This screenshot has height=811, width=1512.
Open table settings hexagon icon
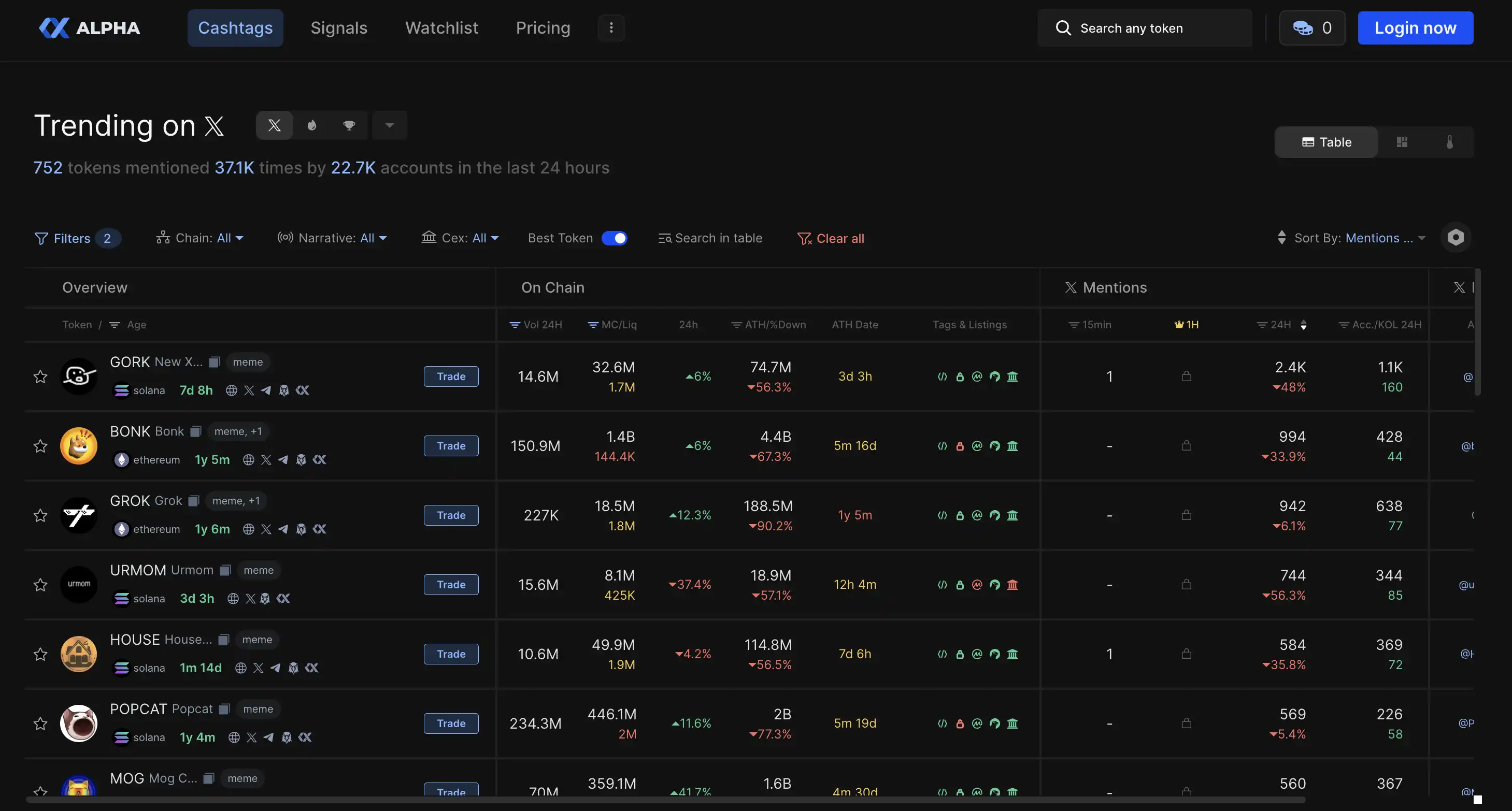pos(1455,238)
